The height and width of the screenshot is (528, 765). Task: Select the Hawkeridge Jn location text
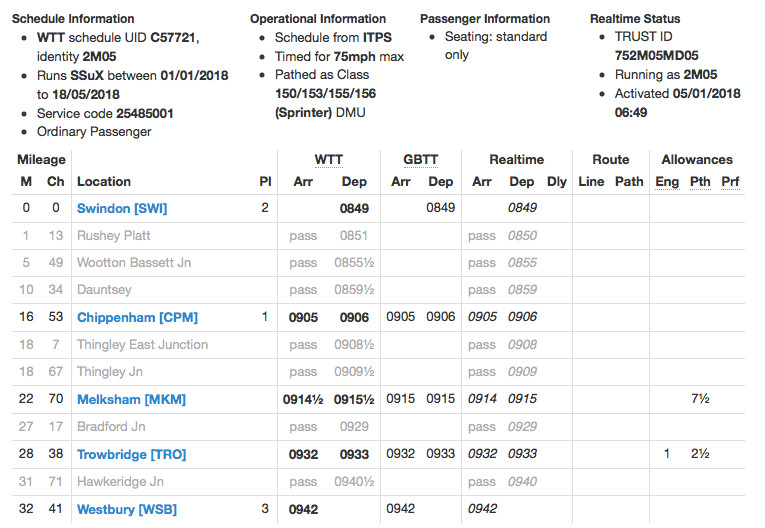[x=119, y=481]
